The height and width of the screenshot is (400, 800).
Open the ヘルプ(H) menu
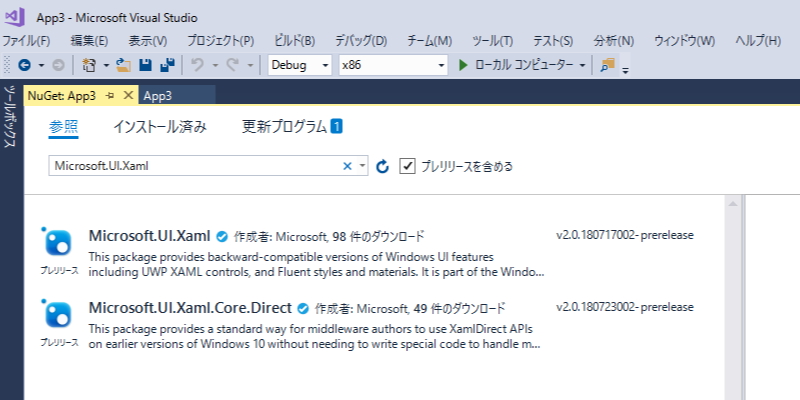(758, 41)
